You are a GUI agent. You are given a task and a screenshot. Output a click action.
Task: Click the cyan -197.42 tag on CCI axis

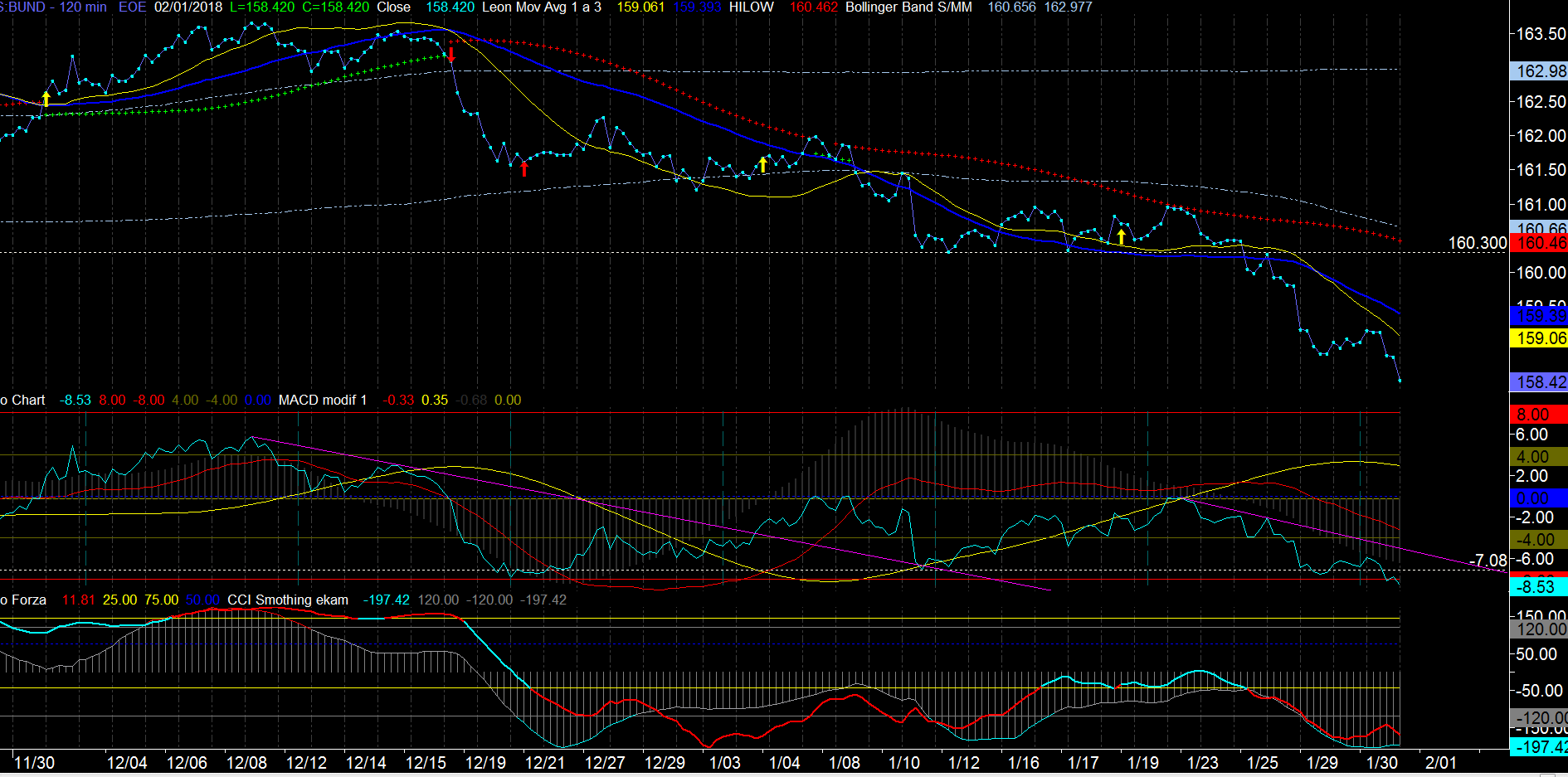pyautogui.click(x=1539, y=747)
